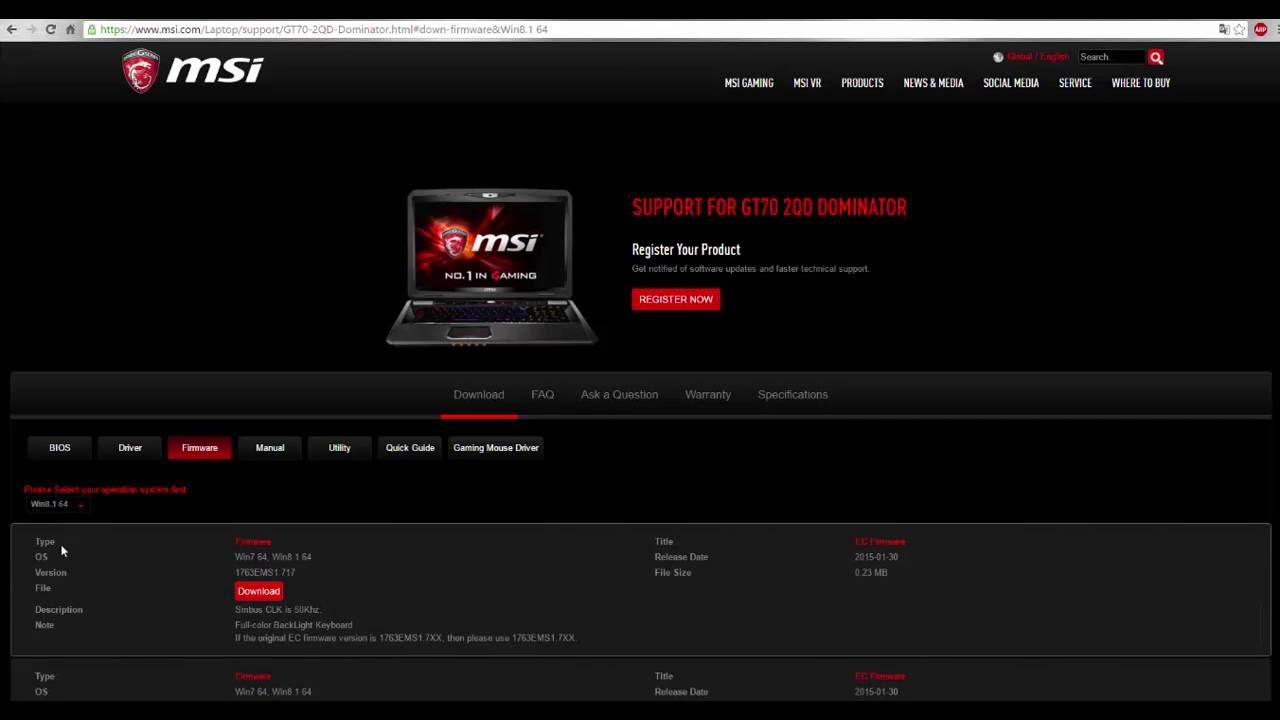Open the SERVICE menu
This screenshot has width=1280, height=720.
[1075, 83]
